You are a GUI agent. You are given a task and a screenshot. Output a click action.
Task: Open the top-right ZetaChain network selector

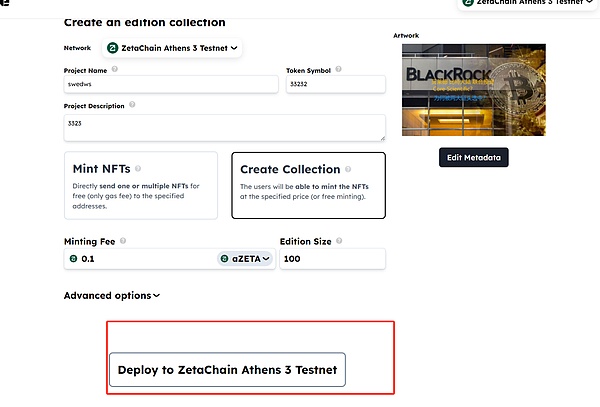(525, 4)
